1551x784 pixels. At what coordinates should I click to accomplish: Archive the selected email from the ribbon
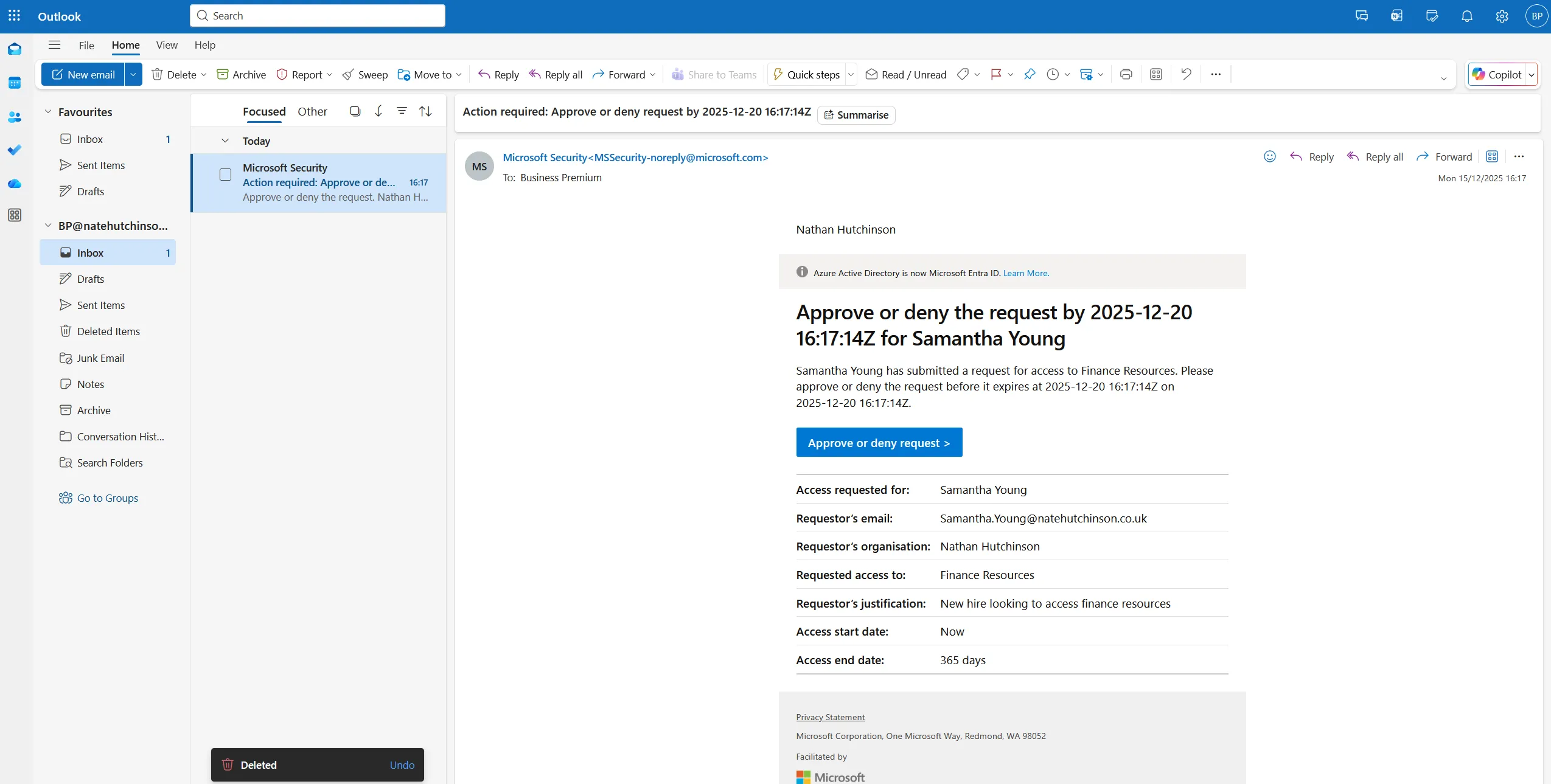point(242,74)
